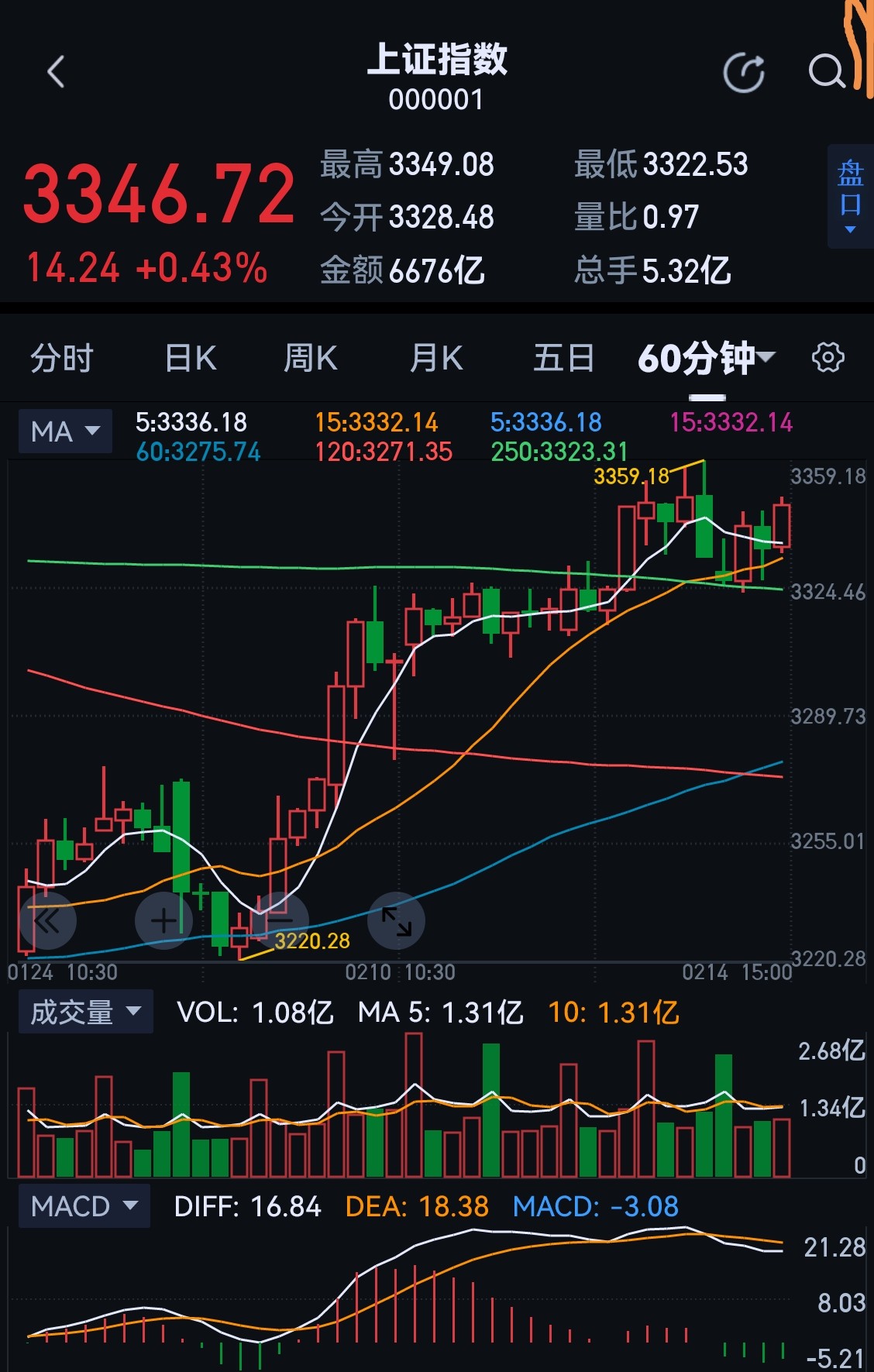Zoom in chart with plus button
The width and height of the screenshot is (874, 1372).
pos(163,921)
